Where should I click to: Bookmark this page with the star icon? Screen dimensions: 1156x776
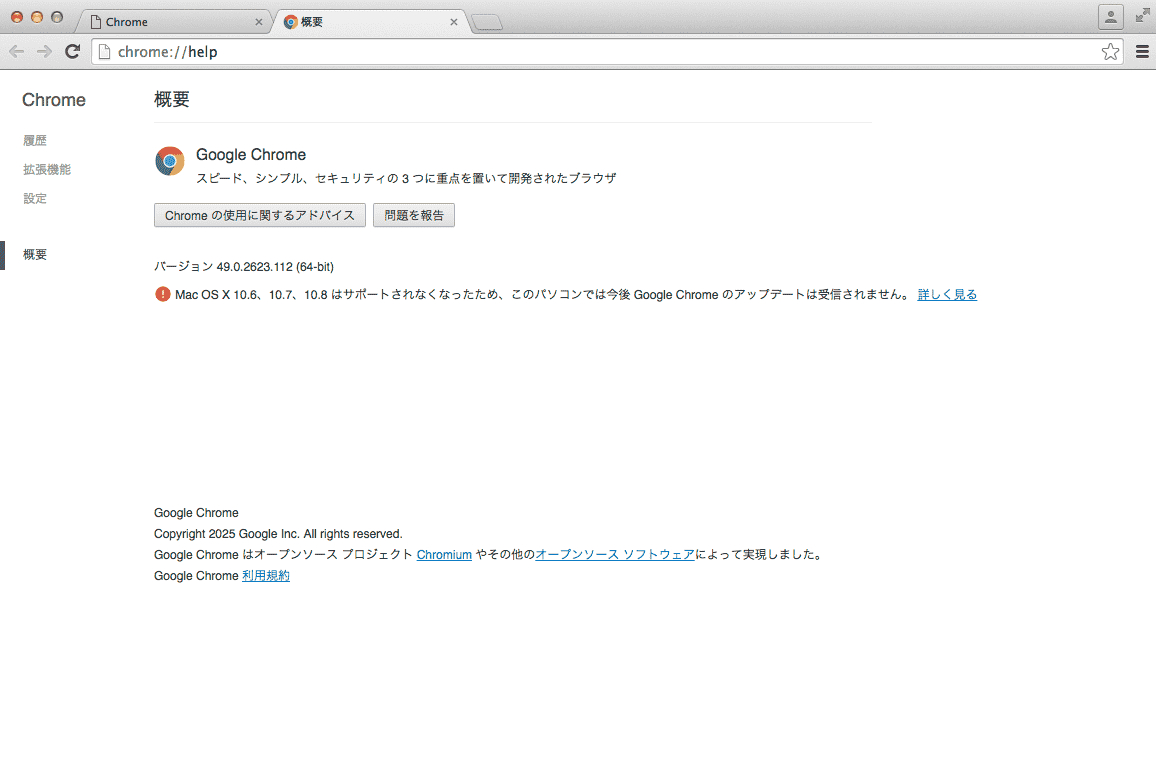(x=1110, y=52)
